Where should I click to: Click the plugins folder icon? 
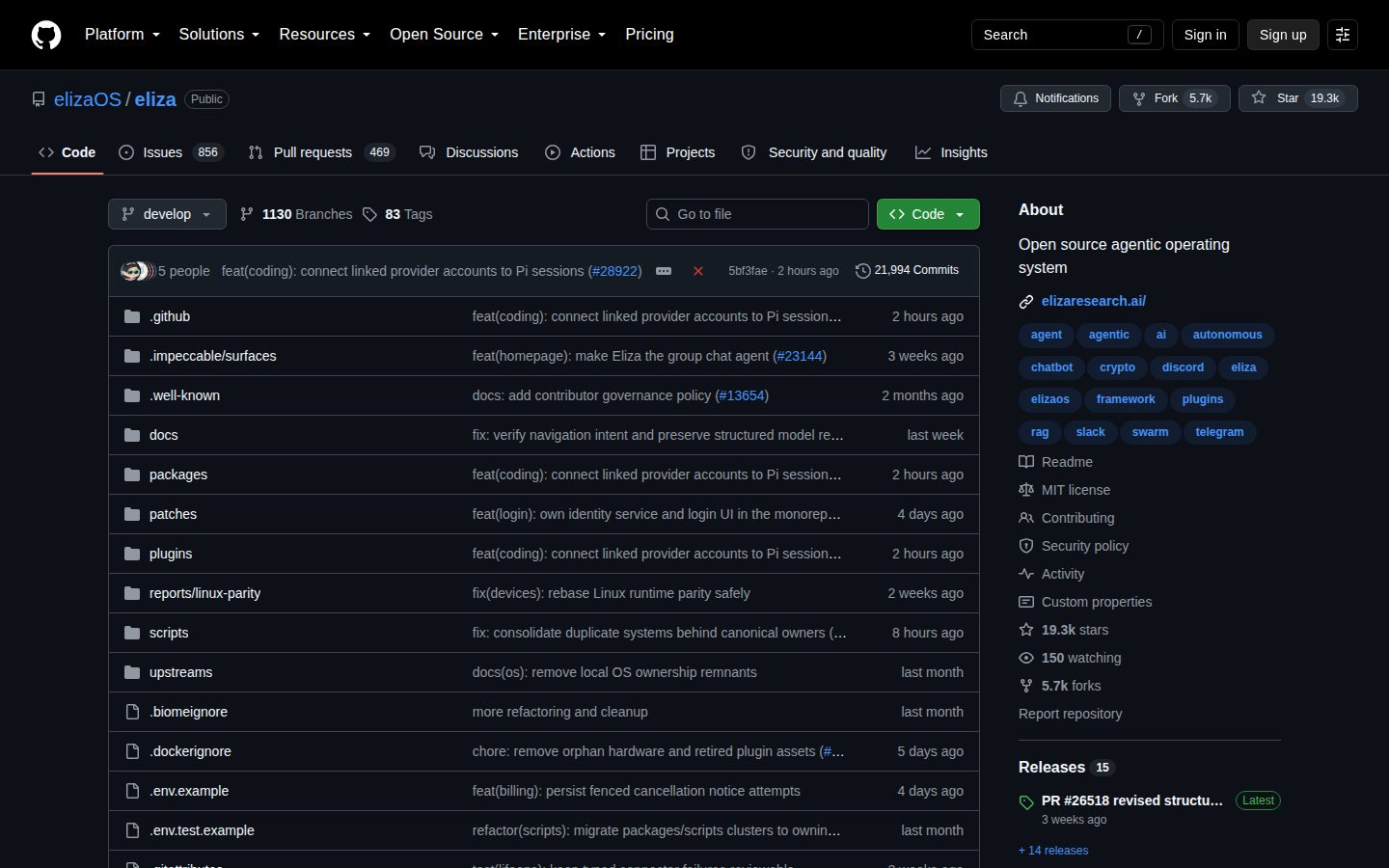click(x=132, y=554)
